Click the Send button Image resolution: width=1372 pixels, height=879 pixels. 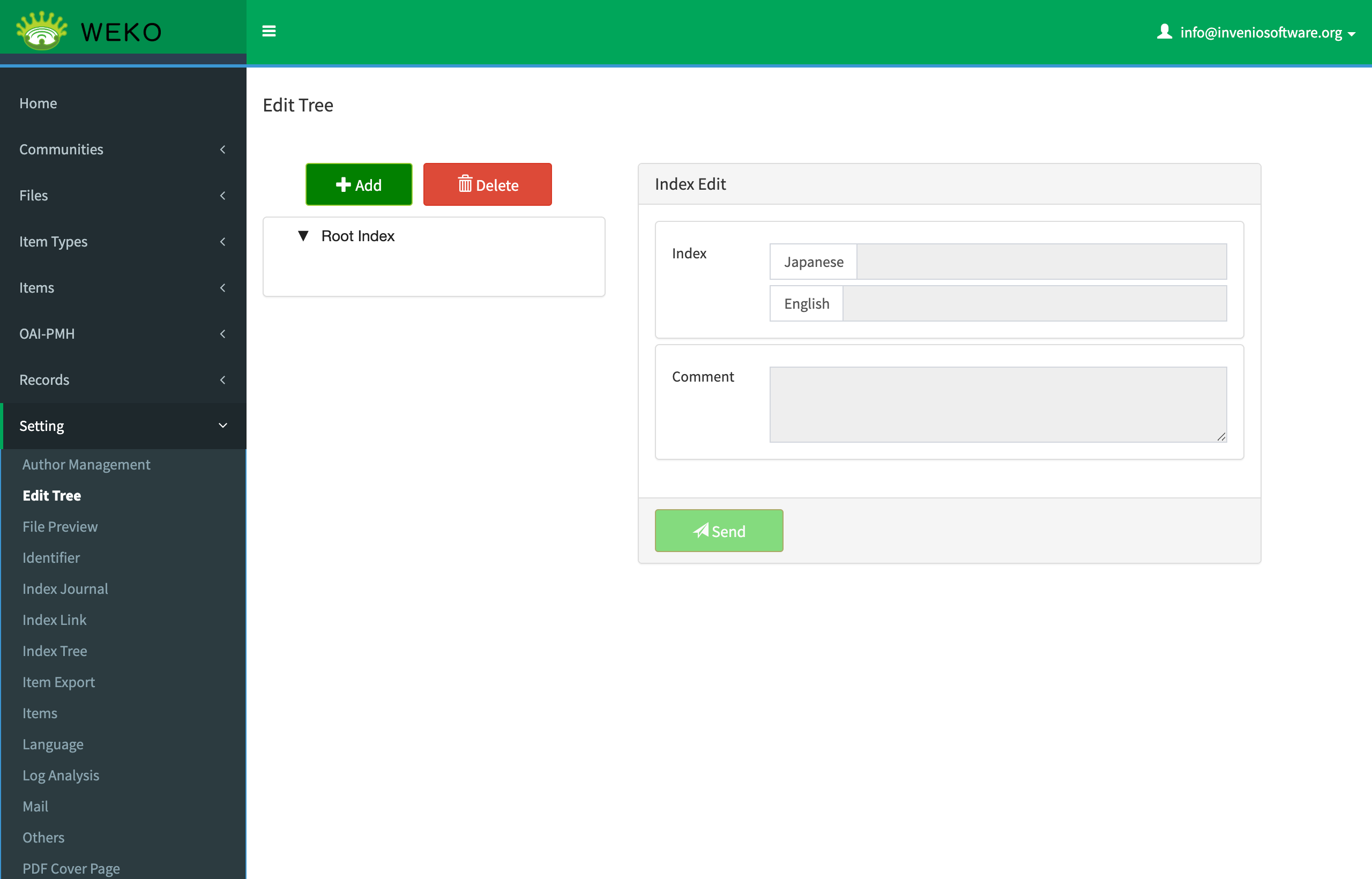719,531
